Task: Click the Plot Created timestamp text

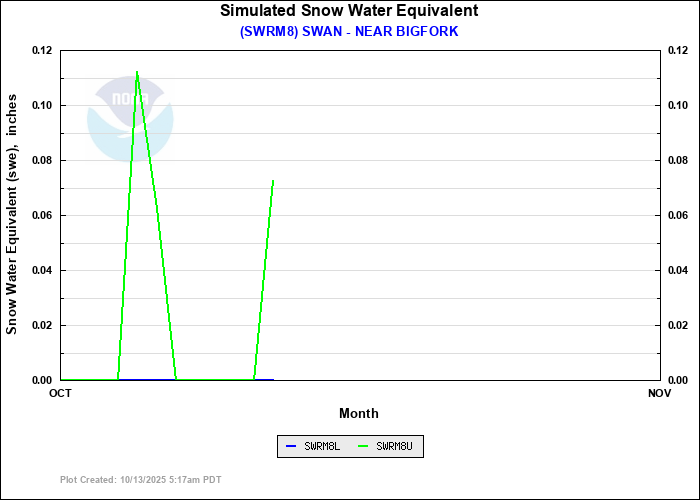Action: (x=140, y=480)
